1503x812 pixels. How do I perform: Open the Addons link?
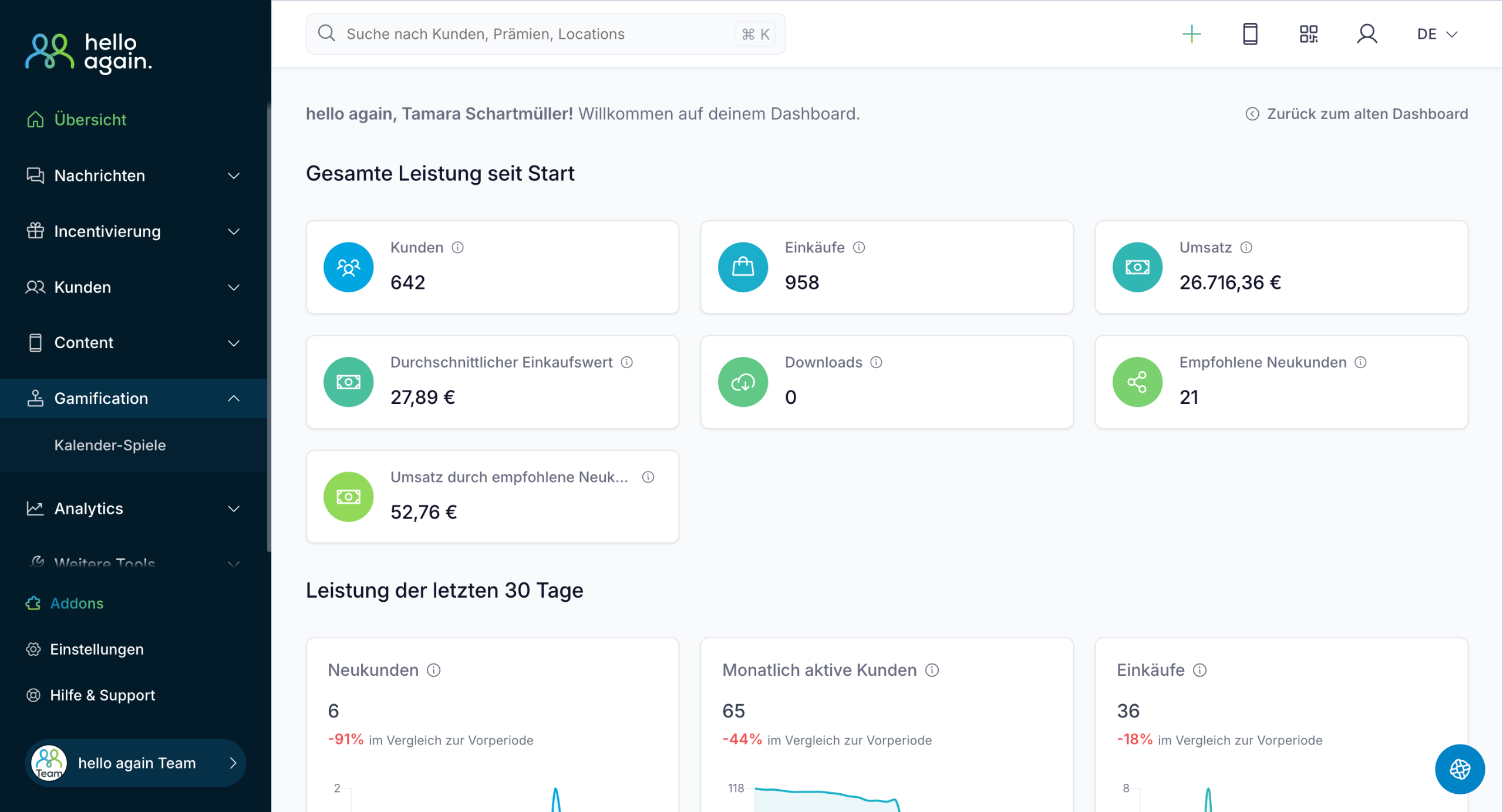point(76,604)
